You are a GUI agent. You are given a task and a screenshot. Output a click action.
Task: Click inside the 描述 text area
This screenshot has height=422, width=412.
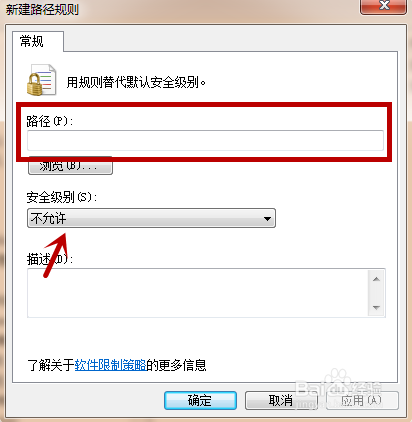point(198,293)
